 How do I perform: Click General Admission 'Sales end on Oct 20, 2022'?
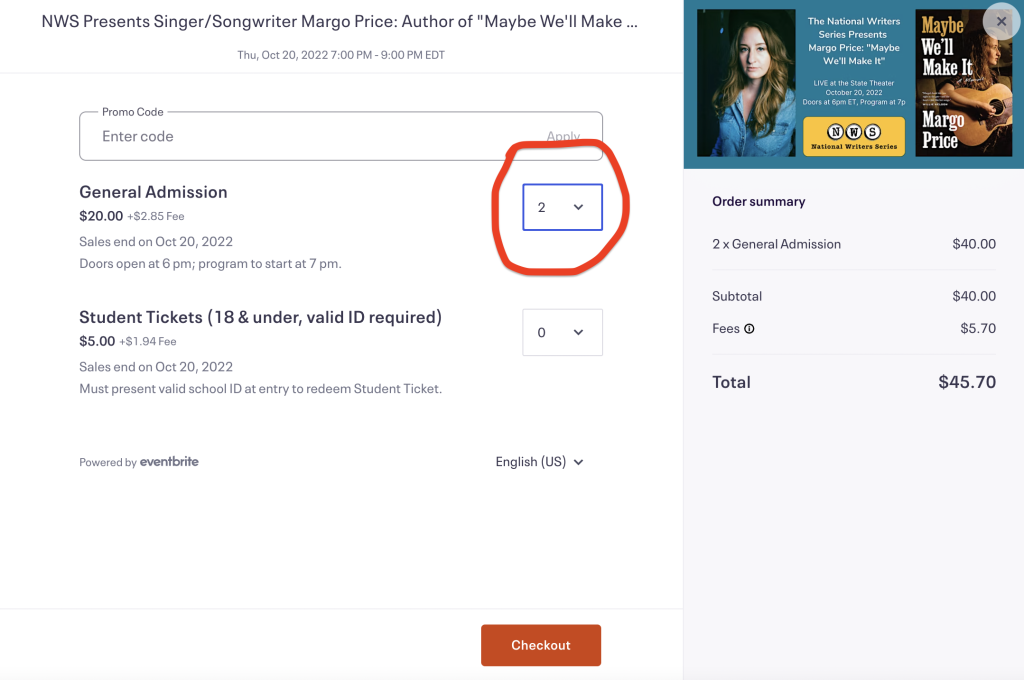tap(156, 242)
